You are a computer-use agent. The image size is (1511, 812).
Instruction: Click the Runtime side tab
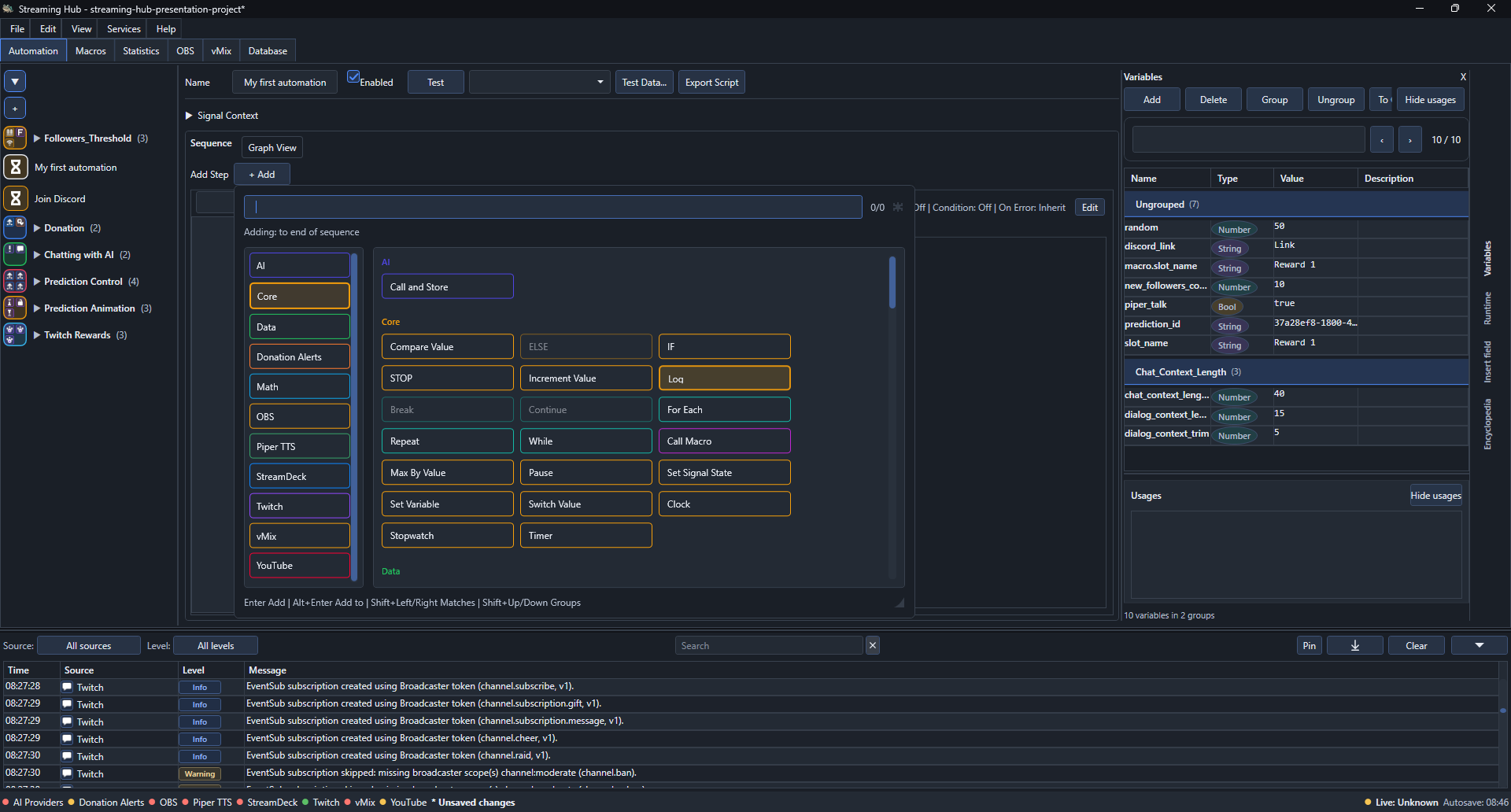(1487, 308)
